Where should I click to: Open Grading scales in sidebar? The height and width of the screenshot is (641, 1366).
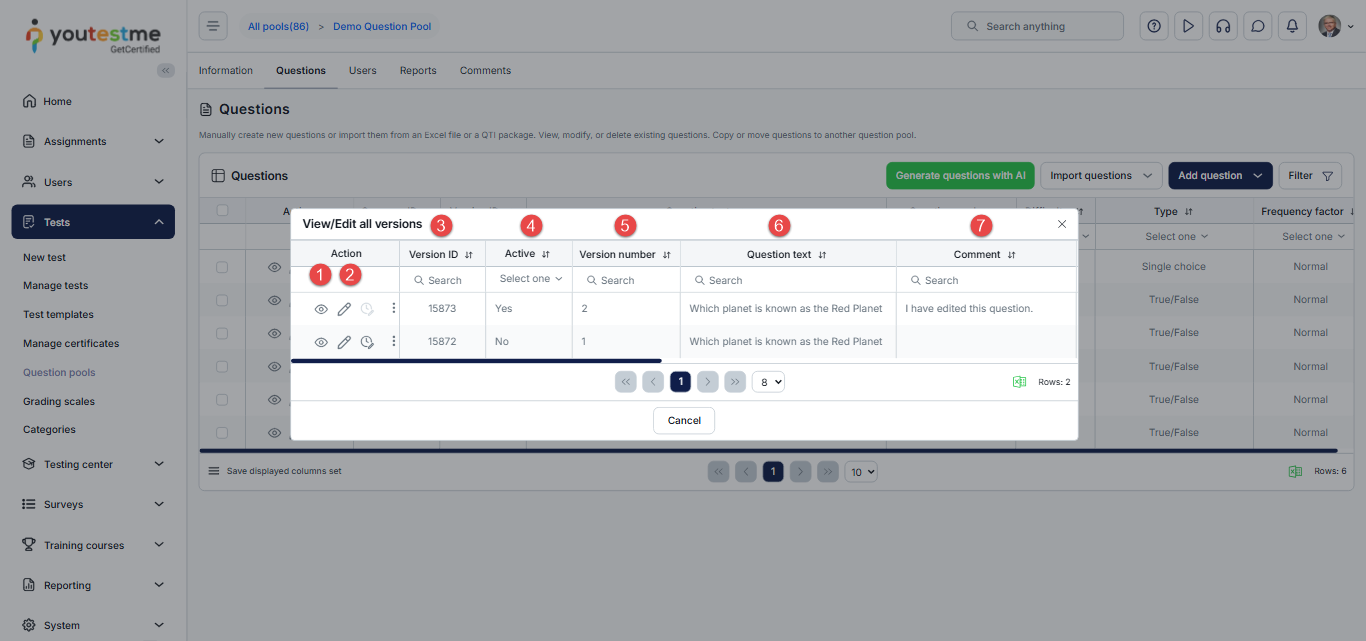tap(59, 402)
